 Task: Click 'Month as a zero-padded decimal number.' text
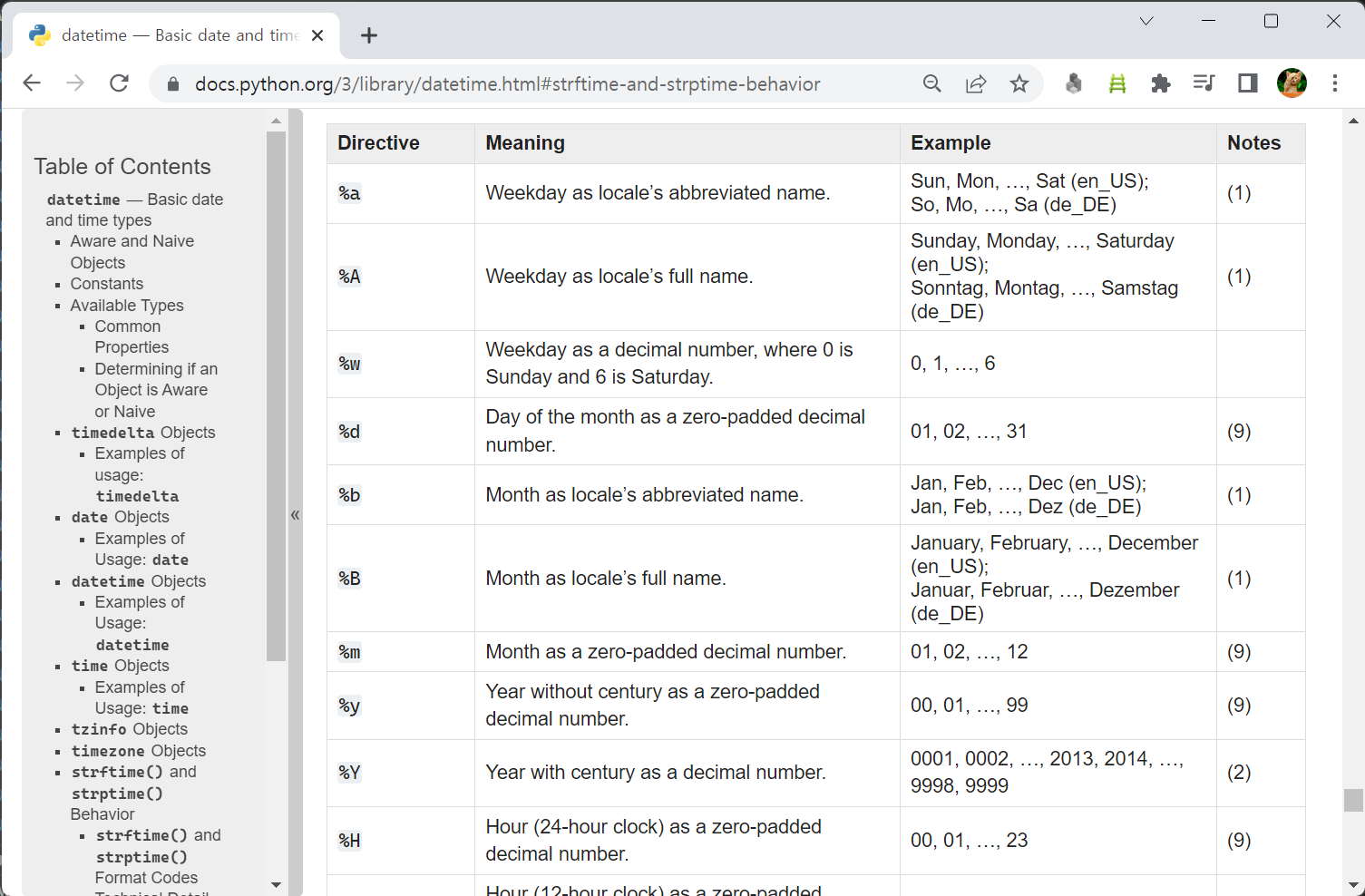(666, 652)
